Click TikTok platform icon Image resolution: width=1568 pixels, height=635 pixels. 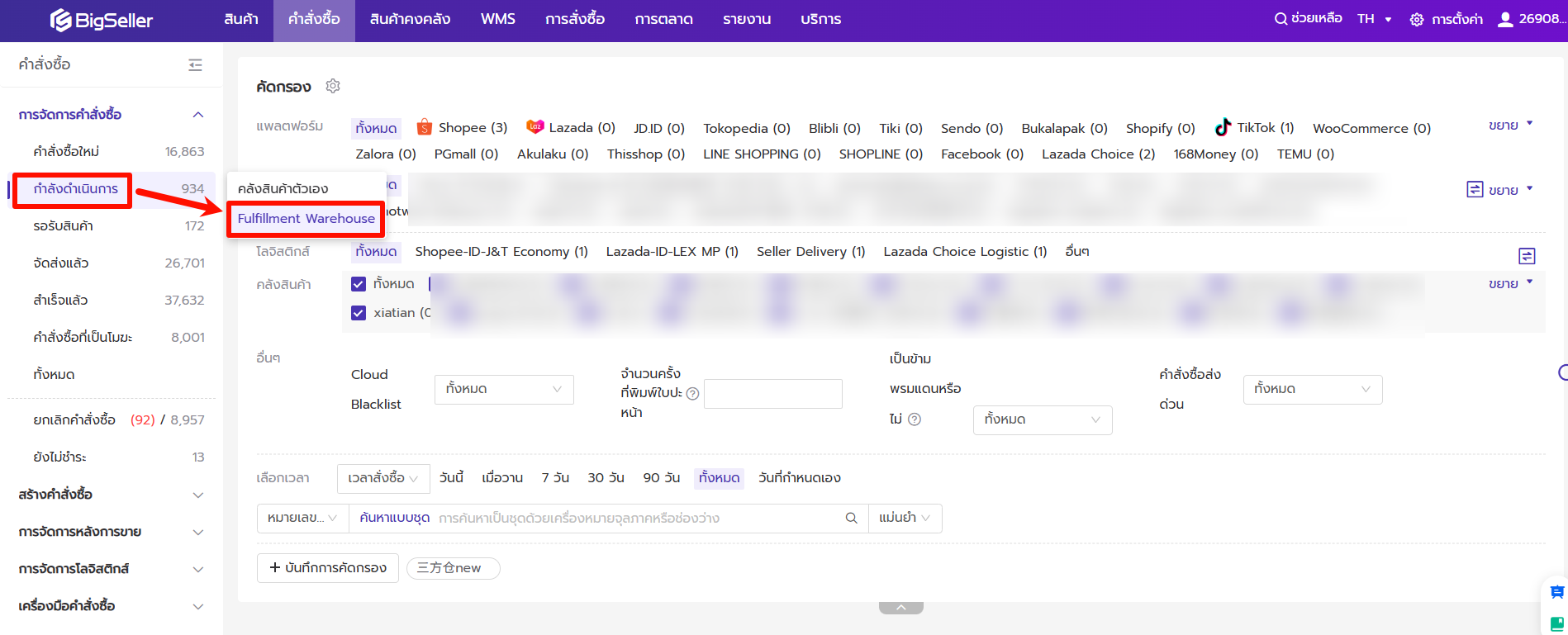point(1223,127)
